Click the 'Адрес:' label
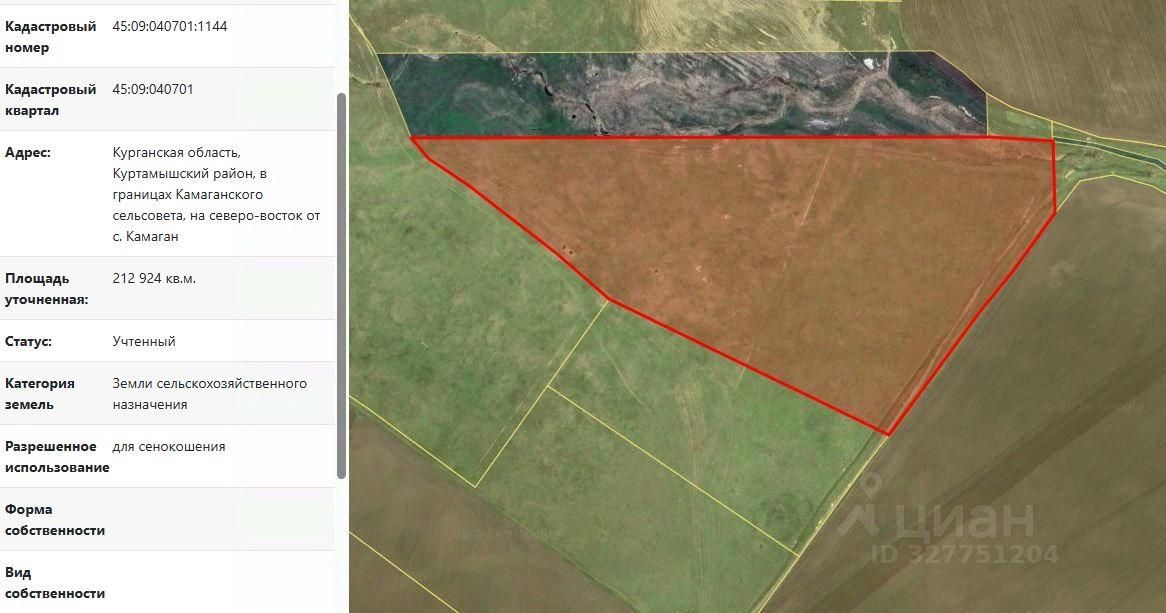Screen dimensions: 1166x613 coord(28,153)
